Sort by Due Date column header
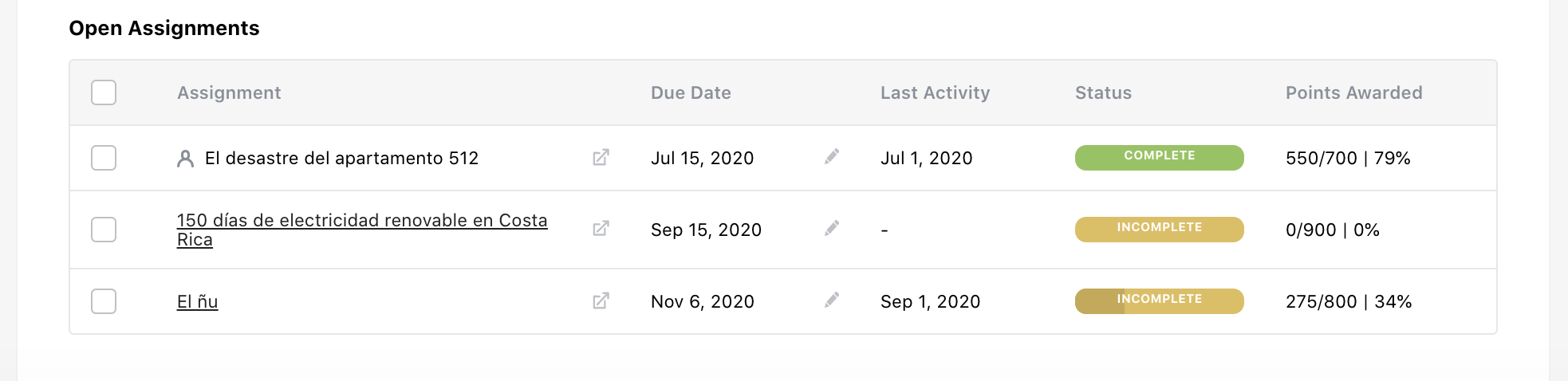This screenshot has height=381, width=1568. pyautogui.click(x=691, y=93)
